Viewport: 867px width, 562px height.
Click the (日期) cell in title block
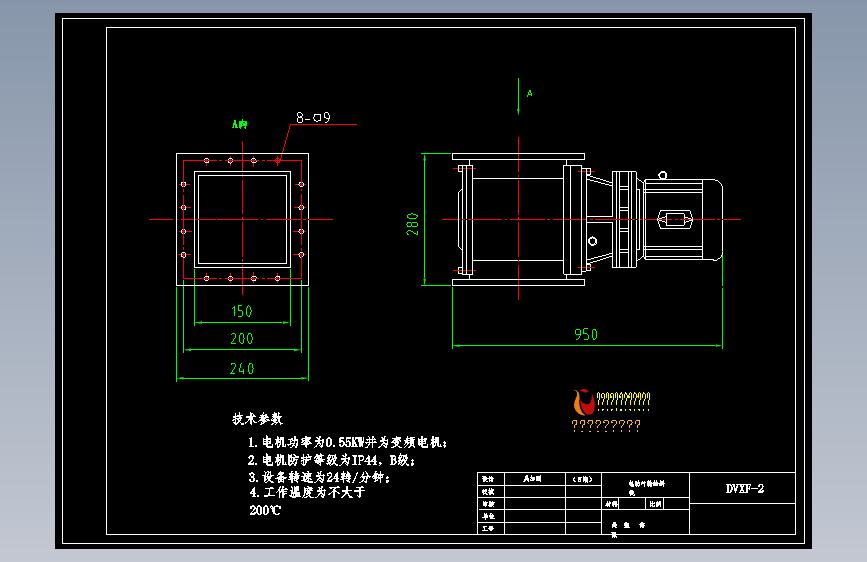(583, 479)
